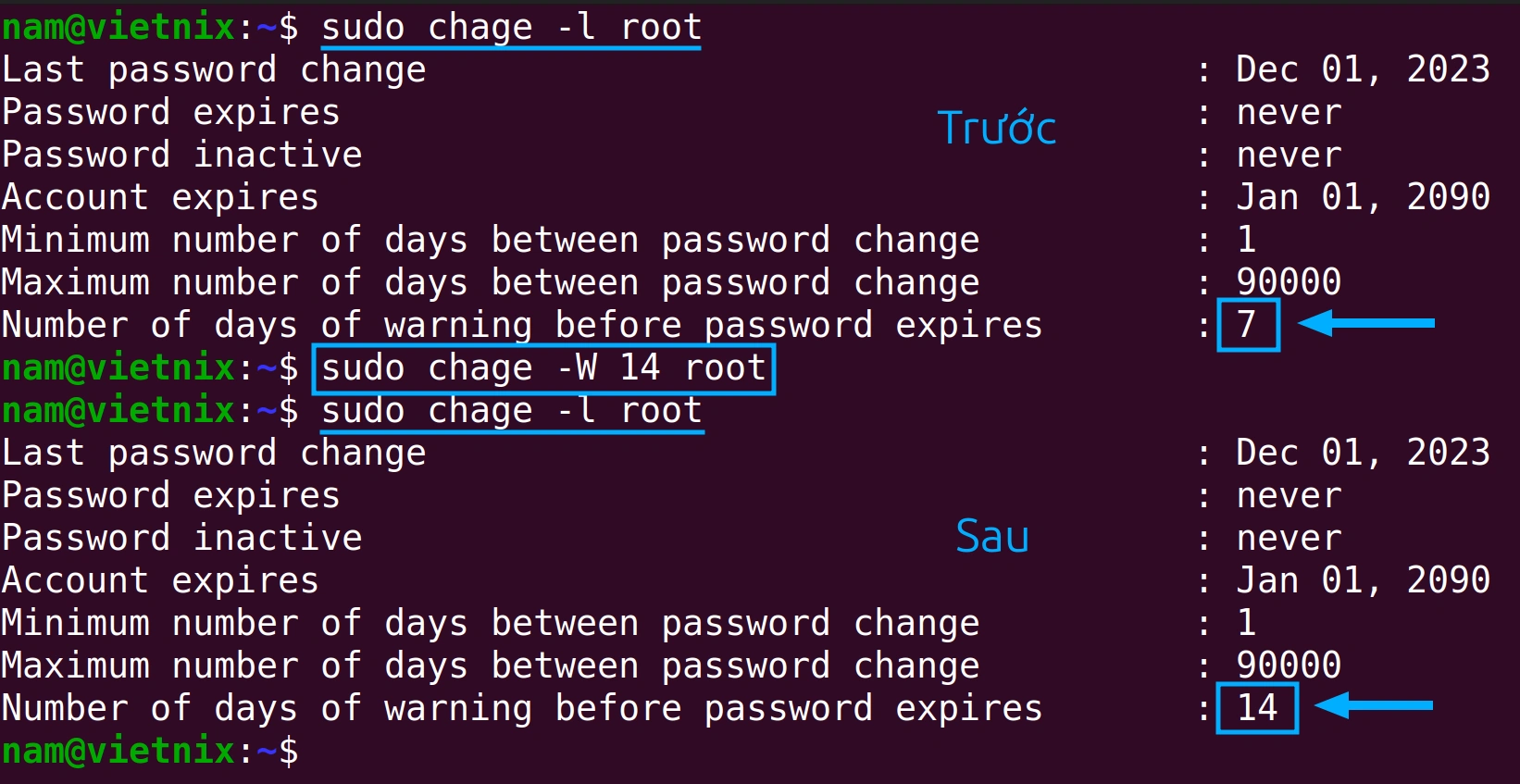This screenshot has height=784, width=1520.
Task: Click the first 'sudo chage -l root' command
Action: coord(511,28)
